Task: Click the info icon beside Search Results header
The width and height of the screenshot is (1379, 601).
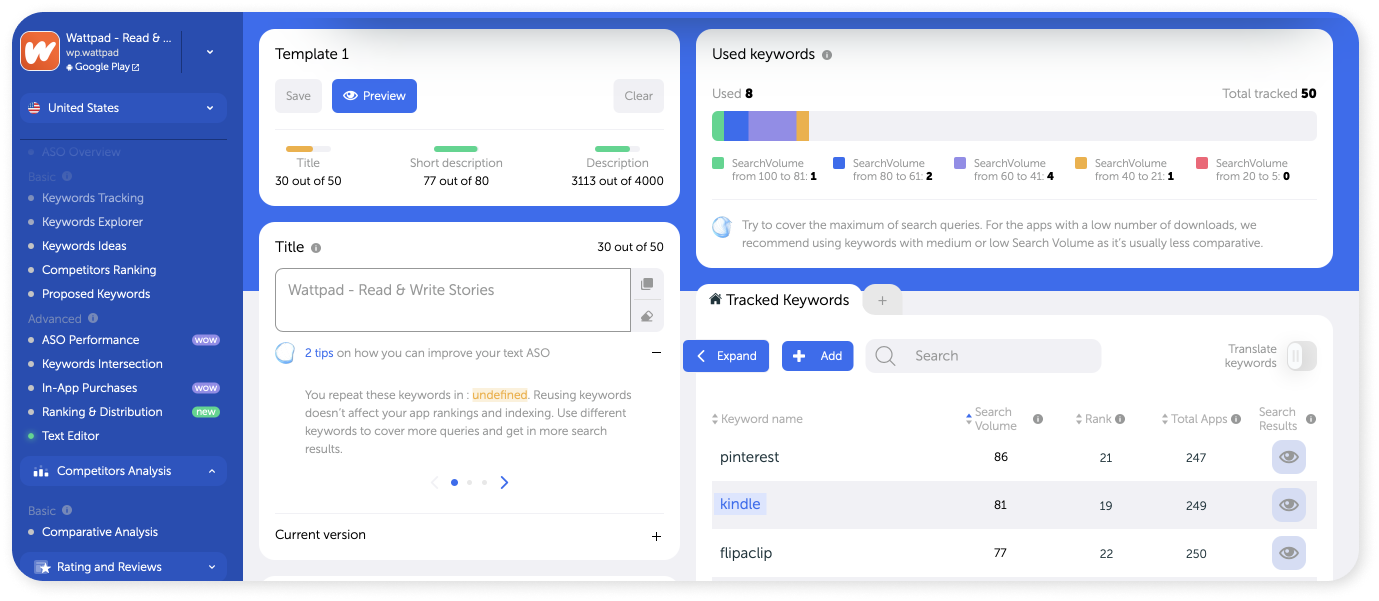Action: click(x=1311, y=419)
